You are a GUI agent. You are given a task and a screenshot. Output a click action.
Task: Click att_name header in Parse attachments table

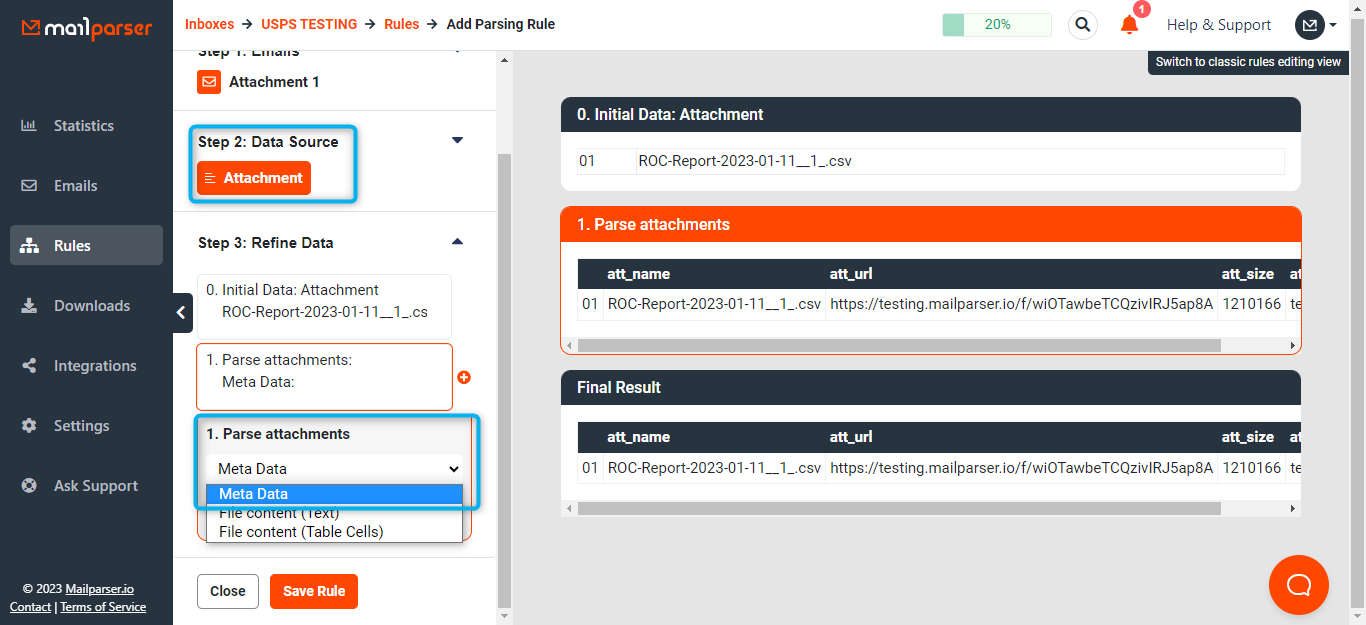(638, 274)
